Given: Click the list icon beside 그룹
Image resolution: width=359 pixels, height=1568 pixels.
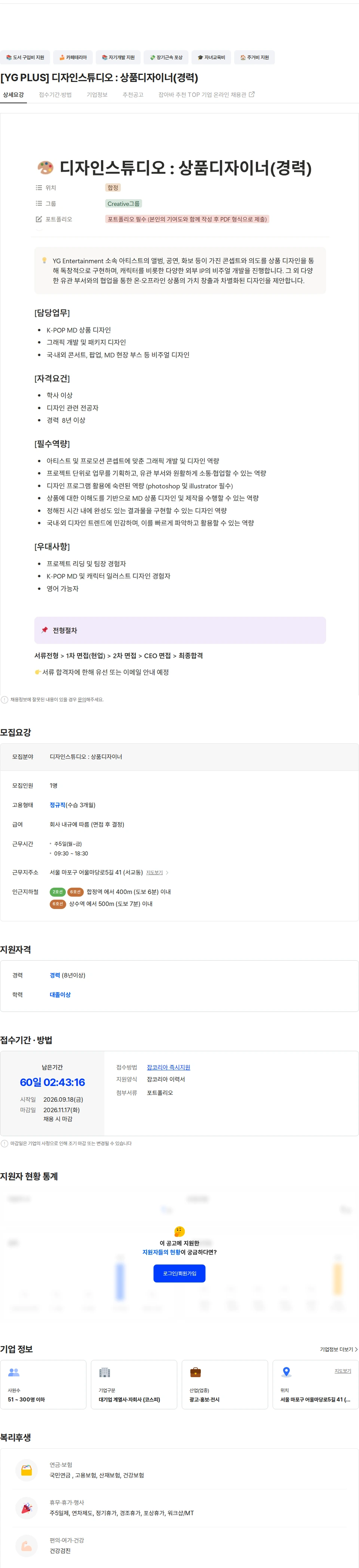Looking at the screenshot, I should click(x=39, y=203).
